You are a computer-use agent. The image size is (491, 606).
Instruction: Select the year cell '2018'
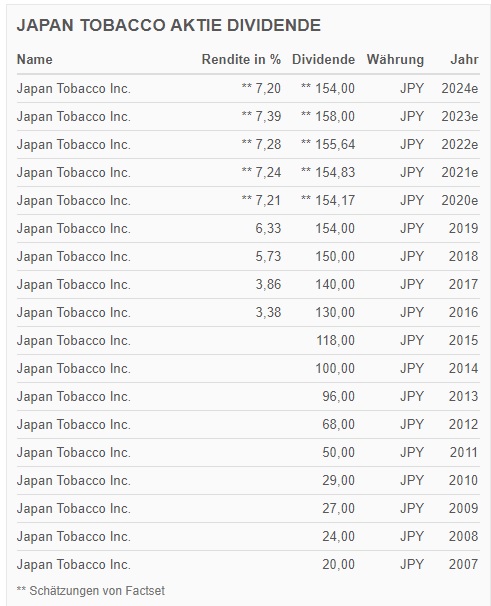click(x=464, y=256)
